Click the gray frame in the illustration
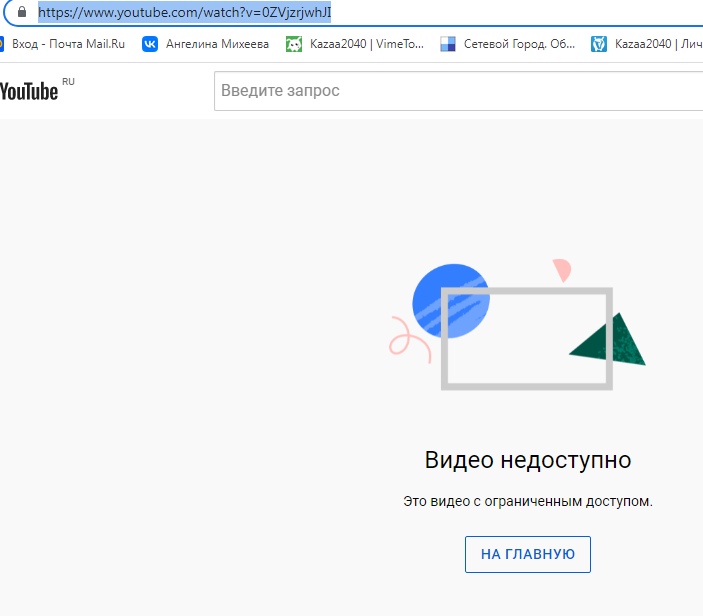The height and width of the screenshot is (616, 703). pos(527,292)
